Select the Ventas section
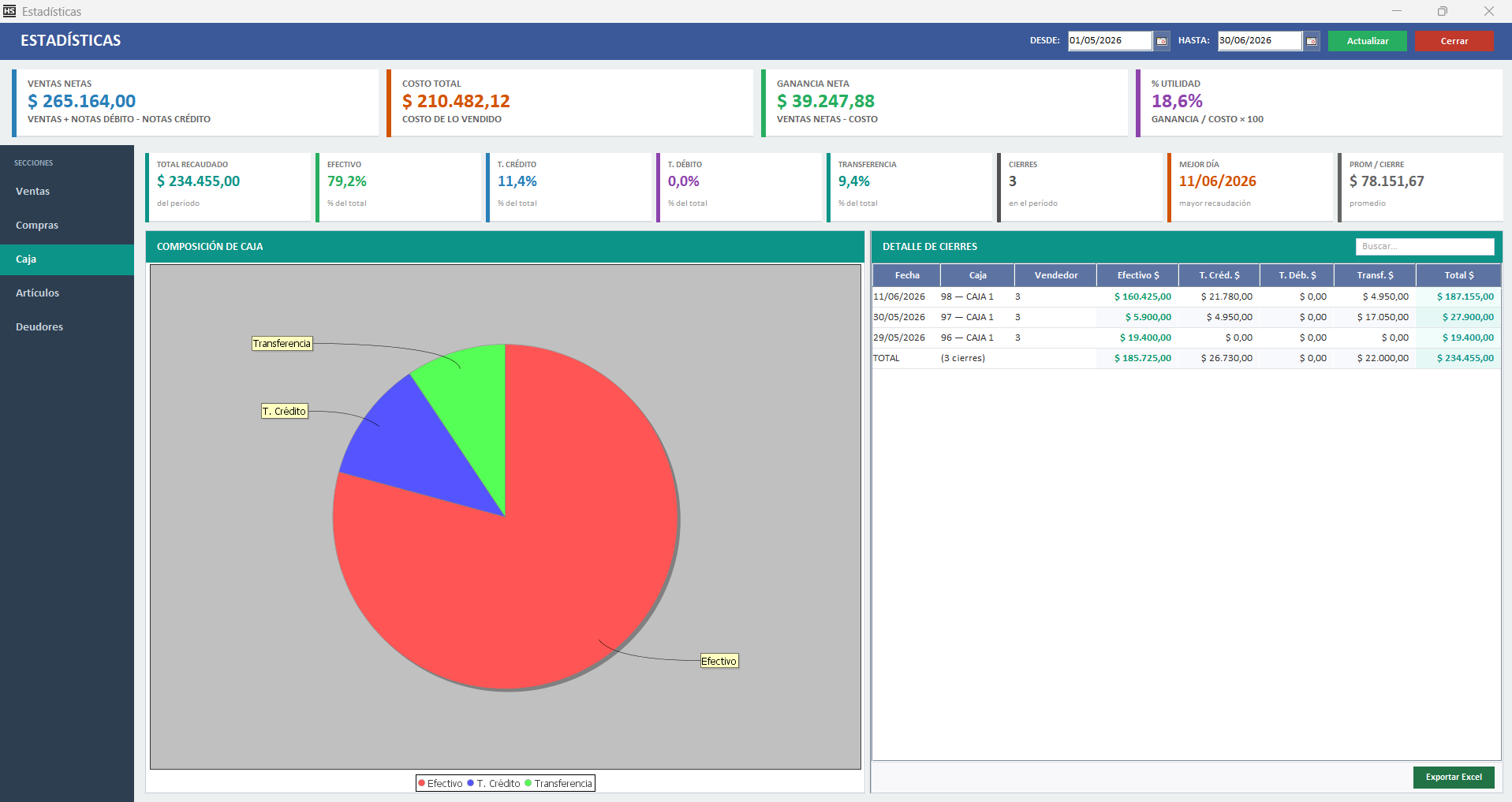The image size is (1512, 802). tap(67, 192)
